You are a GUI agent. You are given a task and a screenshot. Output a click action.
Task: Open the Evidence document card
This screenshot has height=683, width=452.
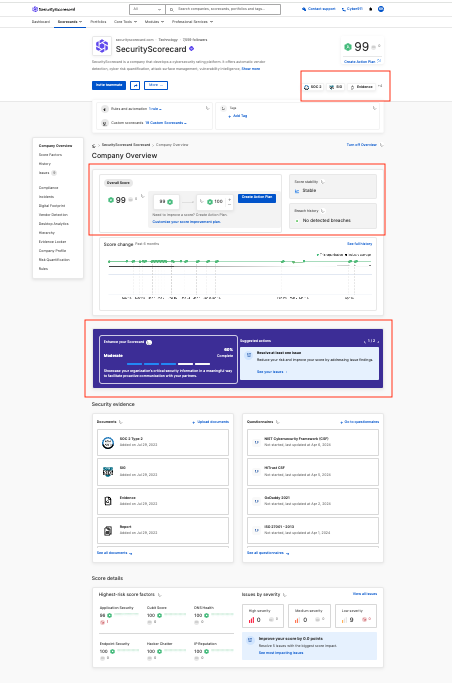163,501
